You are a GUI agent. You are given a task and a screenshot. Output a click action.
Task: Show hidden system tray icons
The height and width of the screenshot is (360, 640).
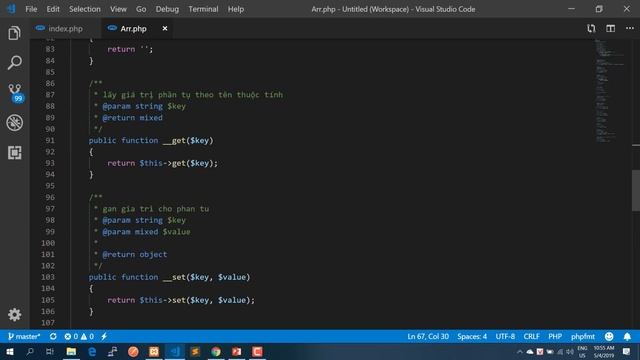point(520,351)
